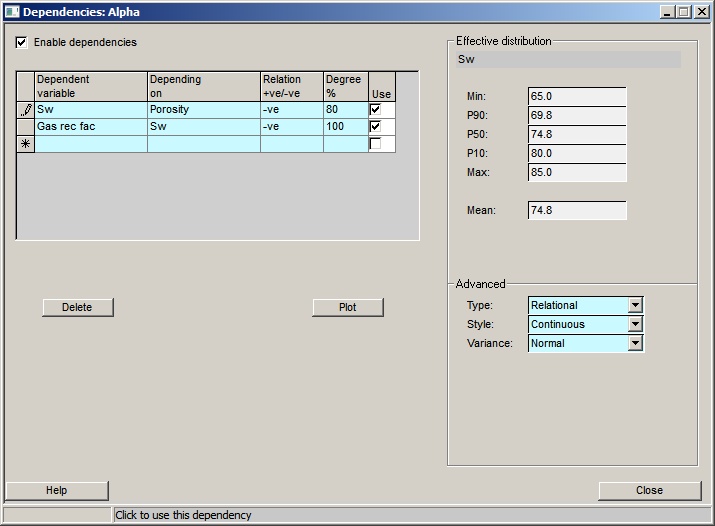Click the pencil edit row marker
715x526 pixels.
[x=26, y=110]
